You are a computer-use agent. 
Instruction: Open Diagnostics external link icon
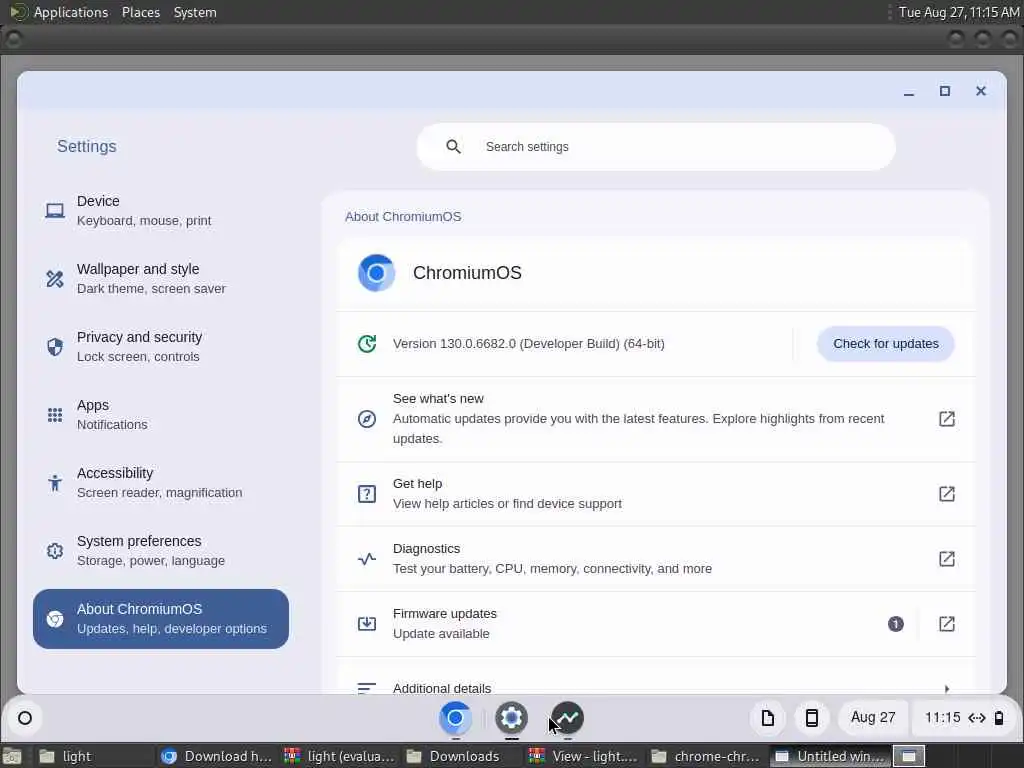pos(947,559)
